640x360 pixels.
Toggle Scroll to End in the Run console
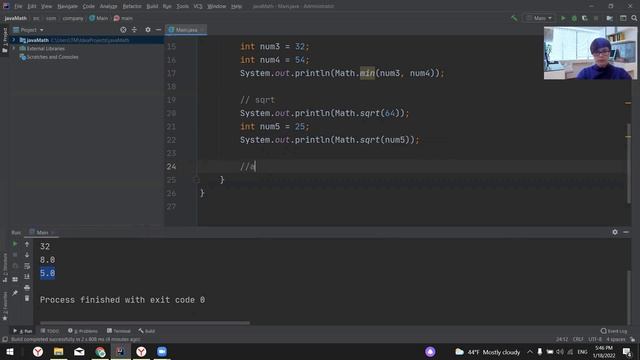pyautogui.click(x=27, y=277)
